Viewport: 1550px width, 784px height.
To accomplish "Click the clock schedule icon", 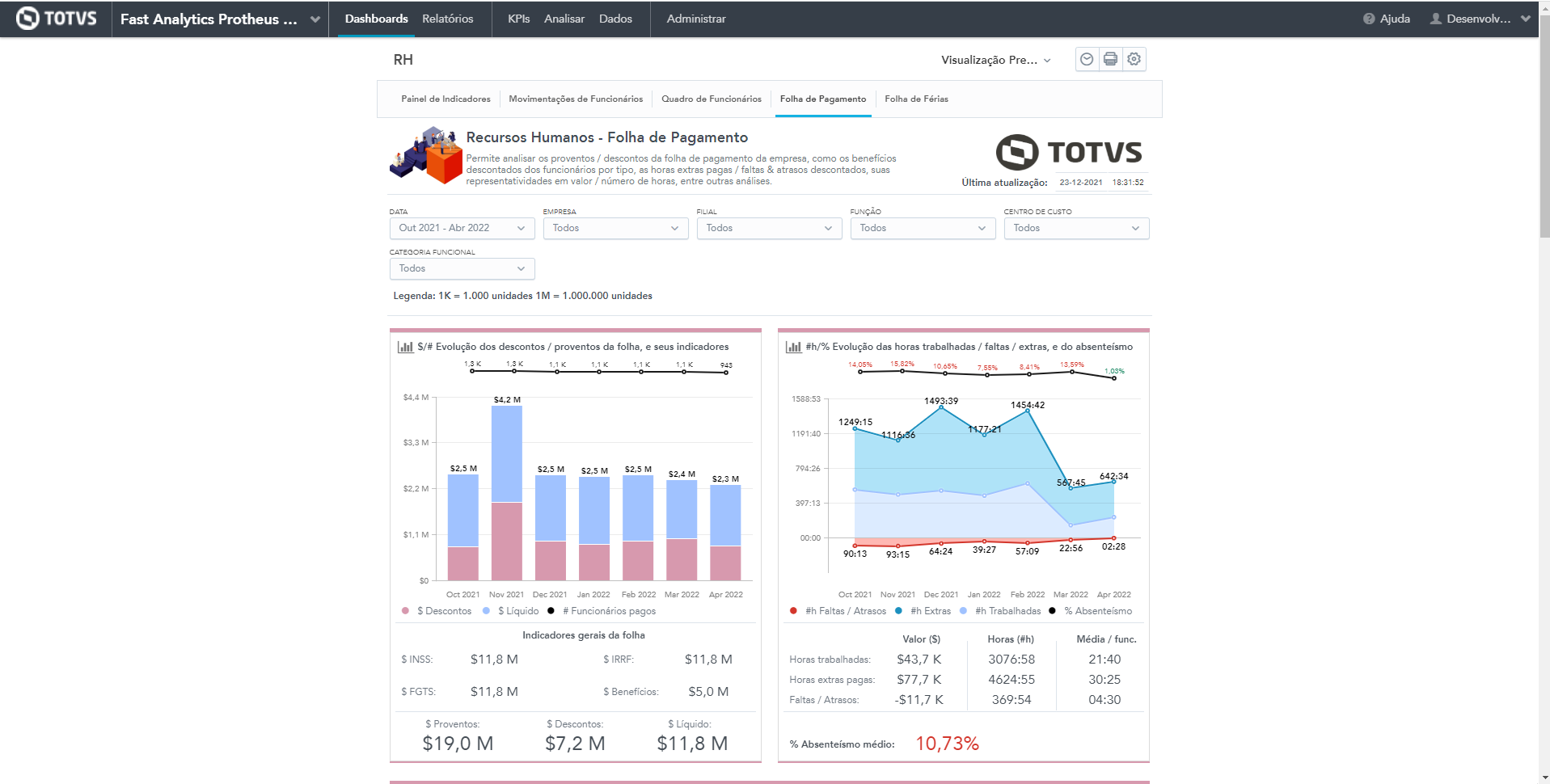I will [1087, 59].
